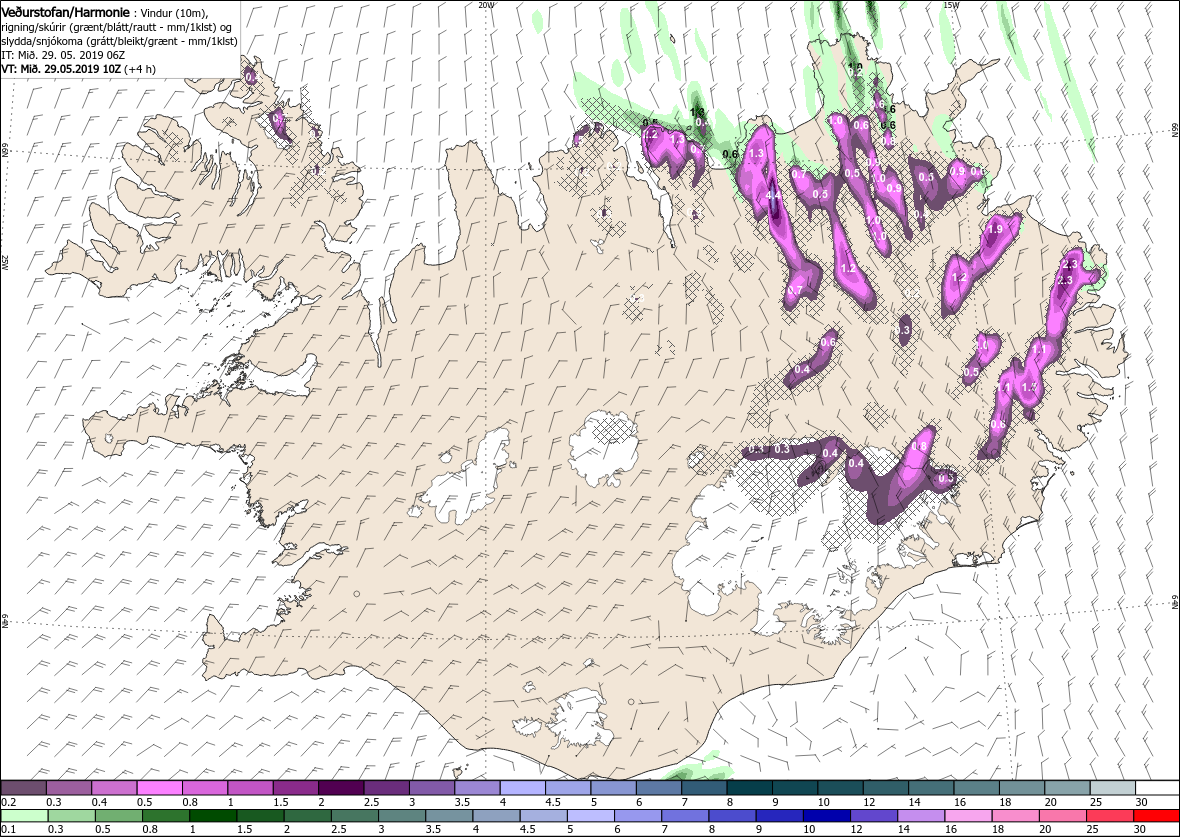Select the 0.3 green swatch, lower legend row

(71, 816)
